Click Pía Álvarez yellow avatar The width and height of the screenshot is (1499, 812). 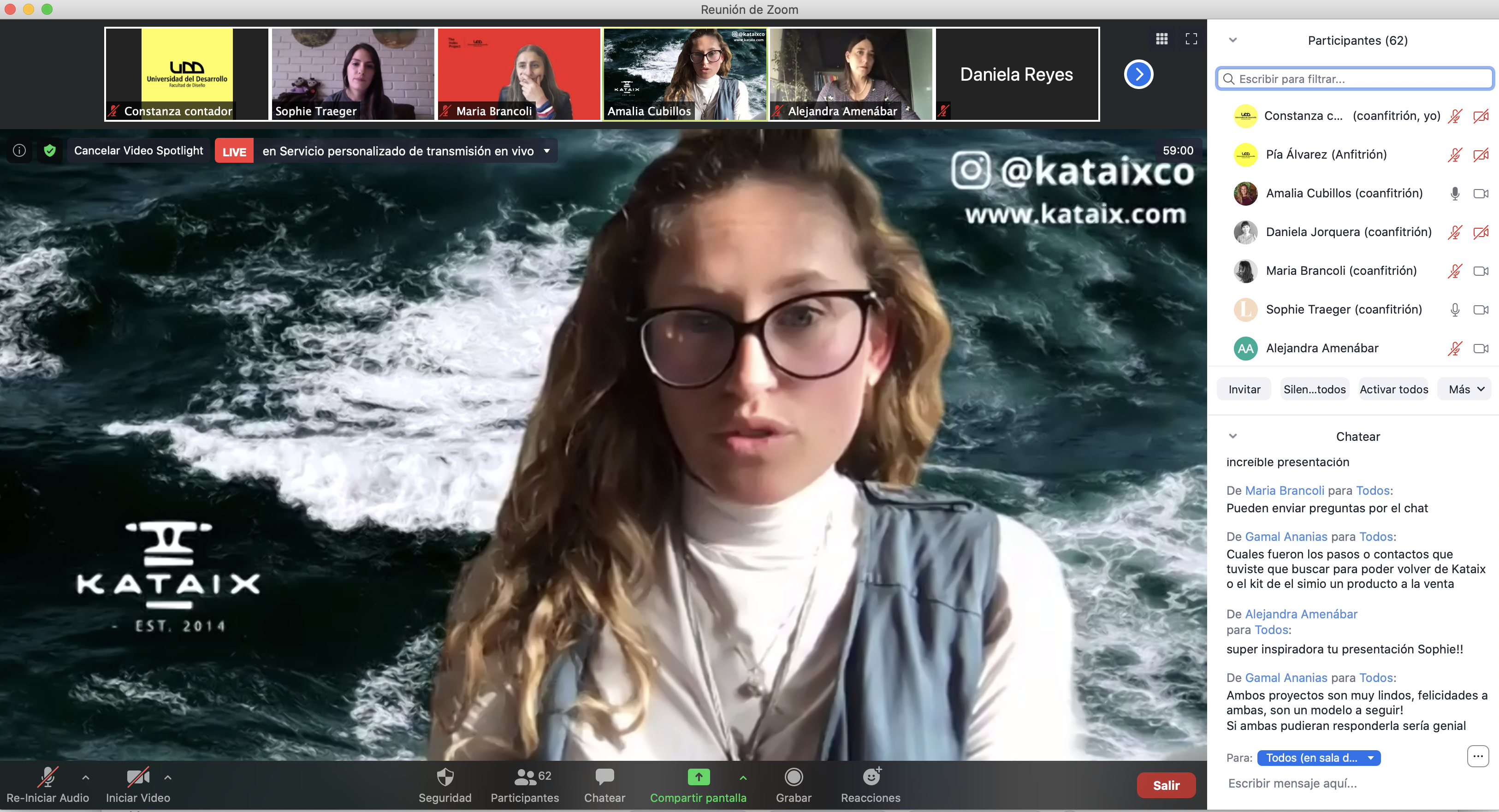tap(1245, 155)
